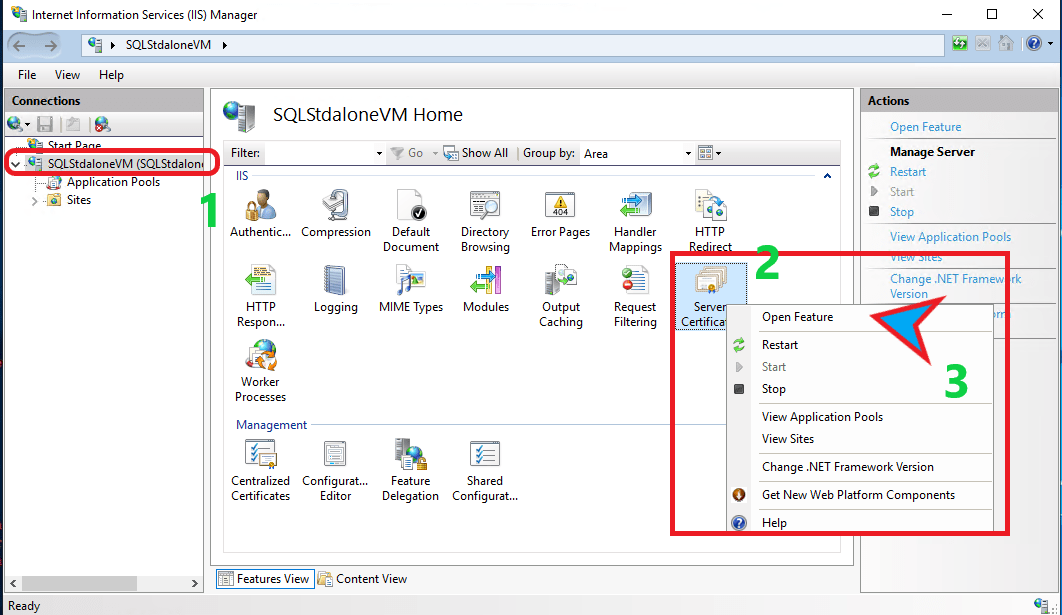This screenshot has height=615, width=1062.
Task: Click the Up folder icon in Connections toolbar
Action: pos(72,124)
